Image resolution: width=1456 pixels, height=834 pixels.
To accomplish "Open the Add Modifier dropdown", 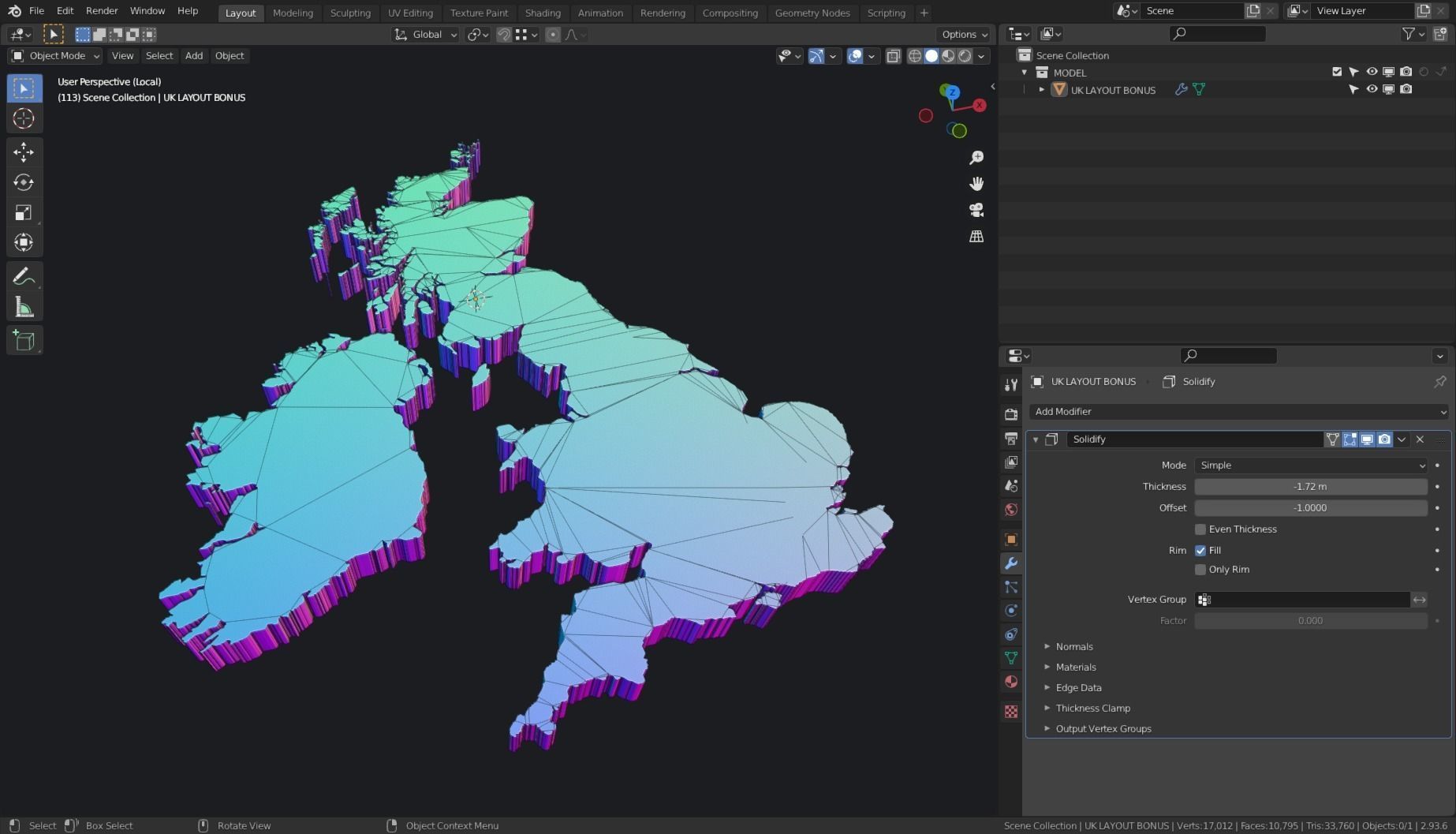I will click(x=1239, y=412).
